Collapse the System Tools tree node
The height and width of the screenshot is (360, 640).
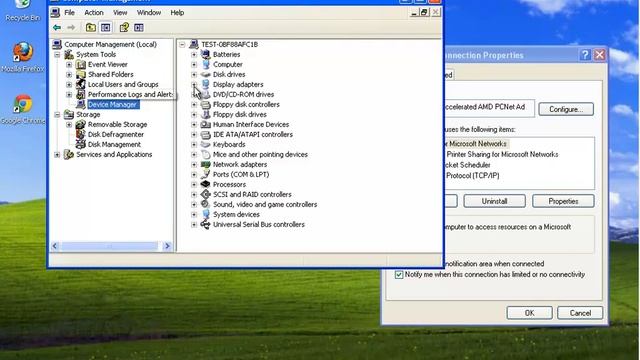tap(58, 55)
